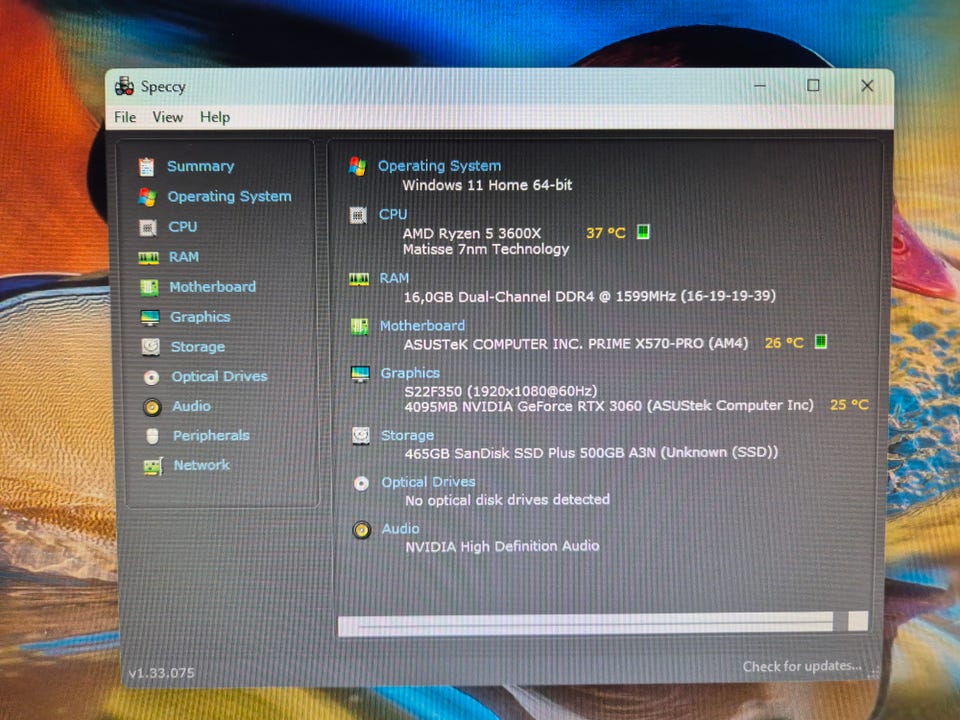Click Optical Drives disc icon in summary panel
This screenshot has width=960, height=720.
[x=361, y=484]
